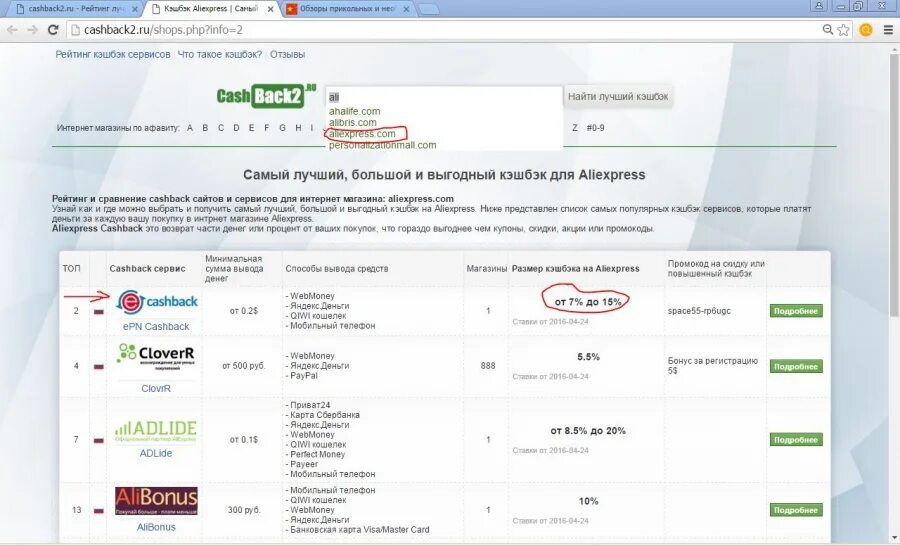
Task: Click the user profile icon in title bar
Action: point(819,6)
